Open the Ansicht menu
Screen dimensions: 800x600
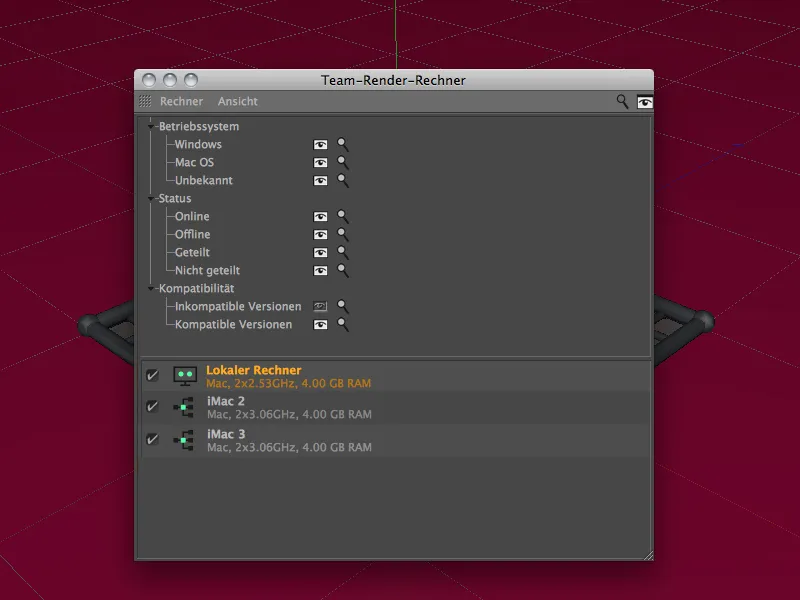(x=238, y=102)
